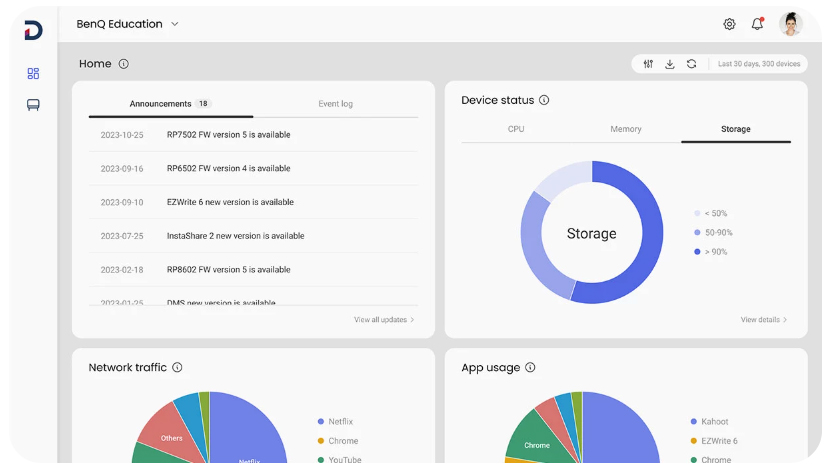826x469 pixels.
Task: Open settings gear icon in header
Action: click(729, 24)
